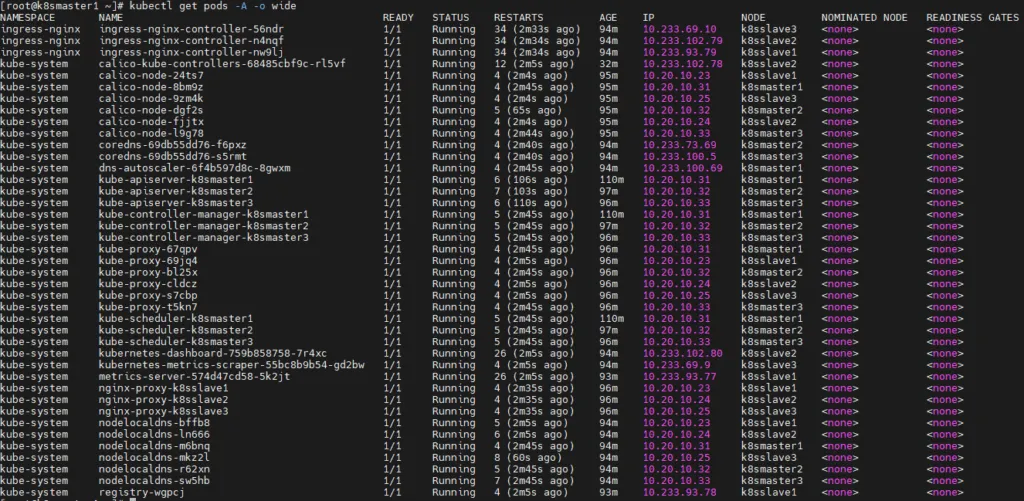Click node k8sslave1 in the registry-wgpcj row

[769, 493]
